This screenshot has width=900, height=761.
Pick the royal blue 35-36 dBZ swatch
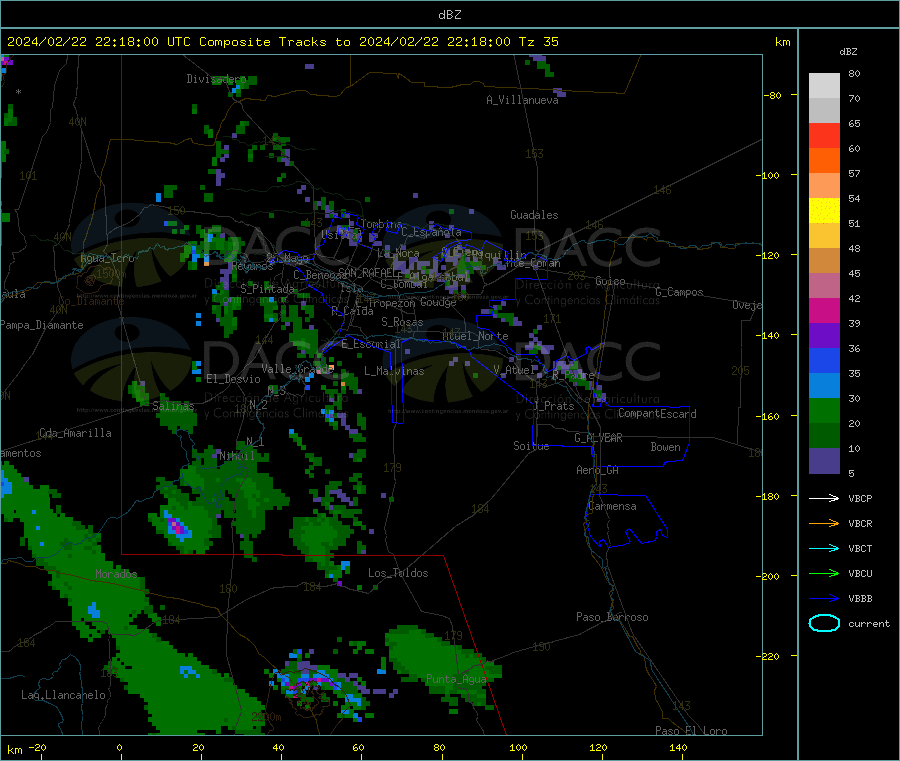coord(824,360)
